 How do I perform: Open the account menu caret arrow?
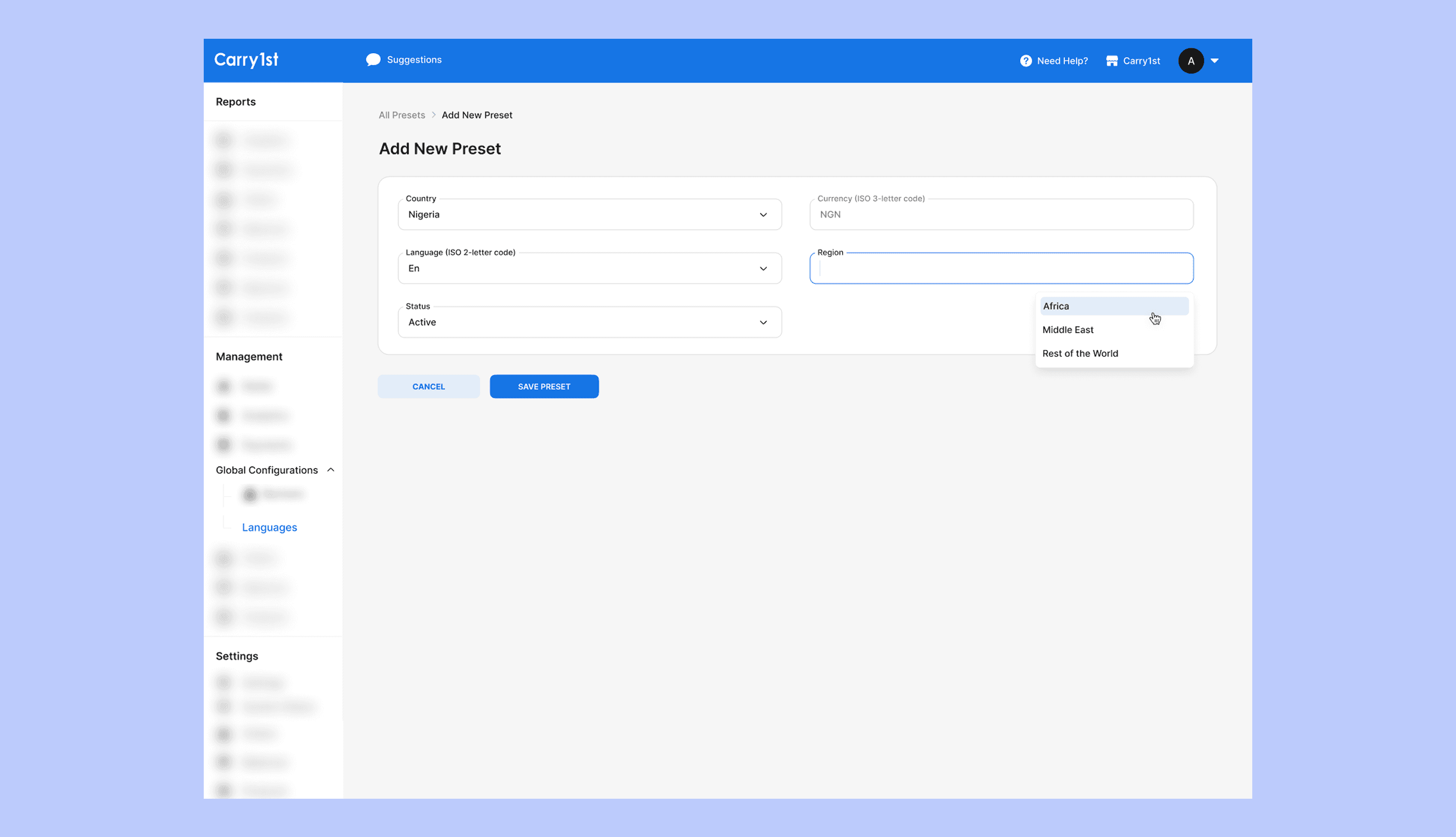coord(1214,61)
